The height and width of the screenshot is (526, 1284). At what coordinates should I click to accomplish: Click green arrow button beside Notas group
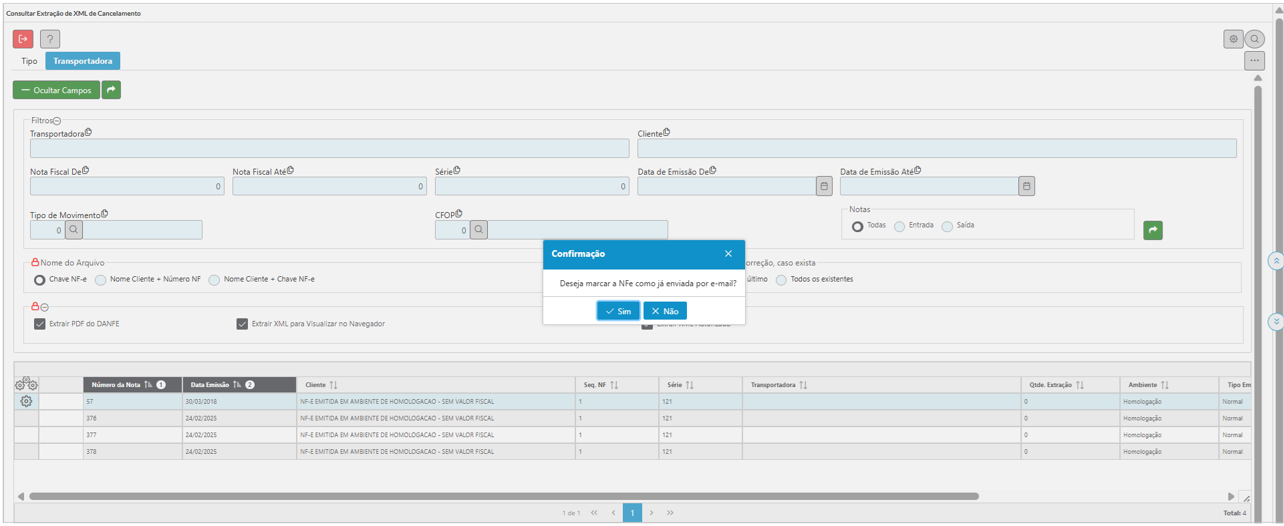click(1153, 230)
